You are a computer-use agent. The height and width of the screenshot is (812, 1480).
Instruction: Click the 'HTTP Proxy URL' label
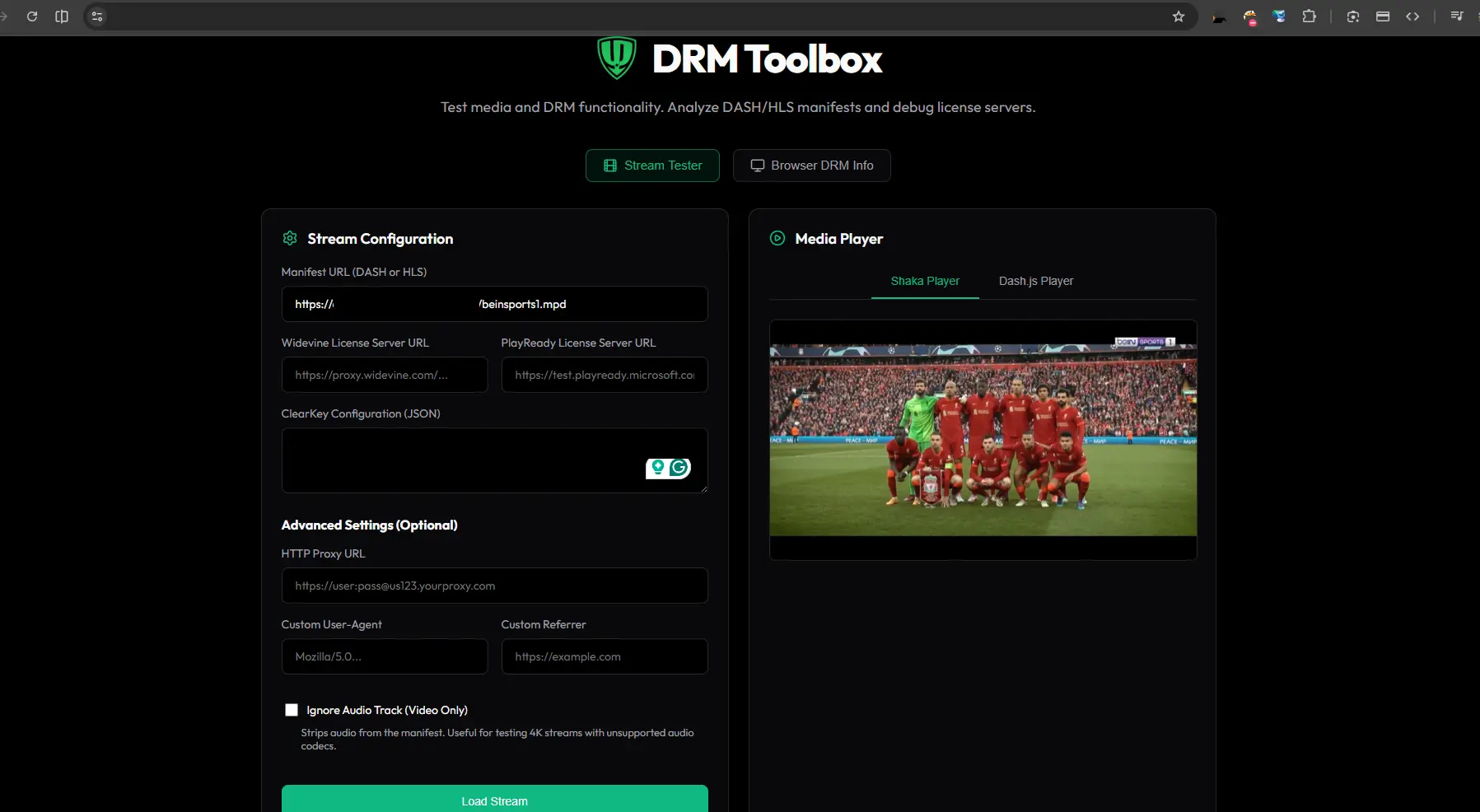(x=323, y=553)
